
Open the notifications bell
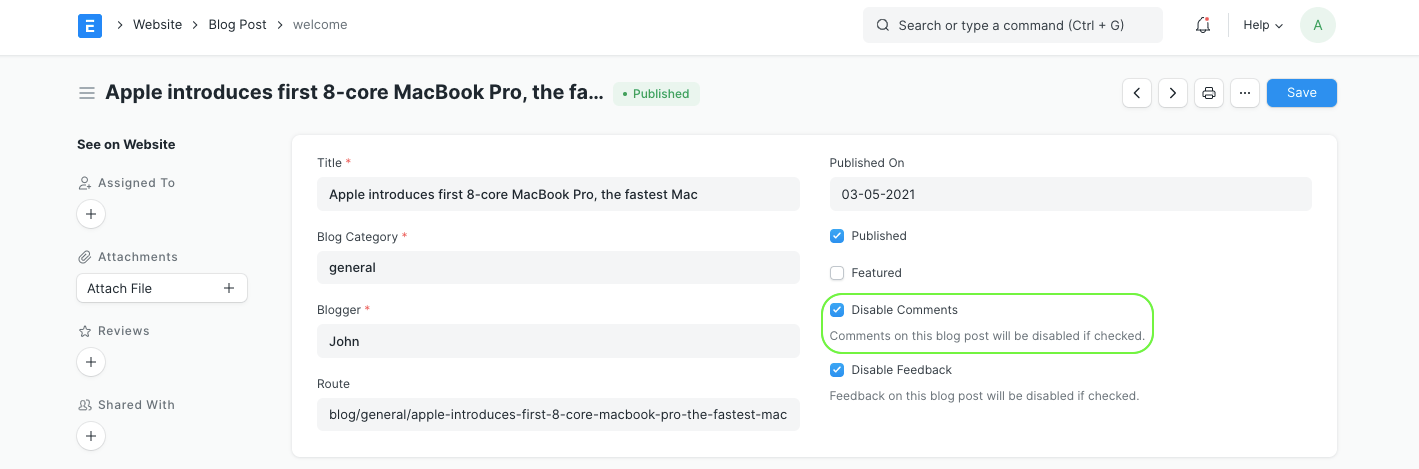(x=1203, y=25)
